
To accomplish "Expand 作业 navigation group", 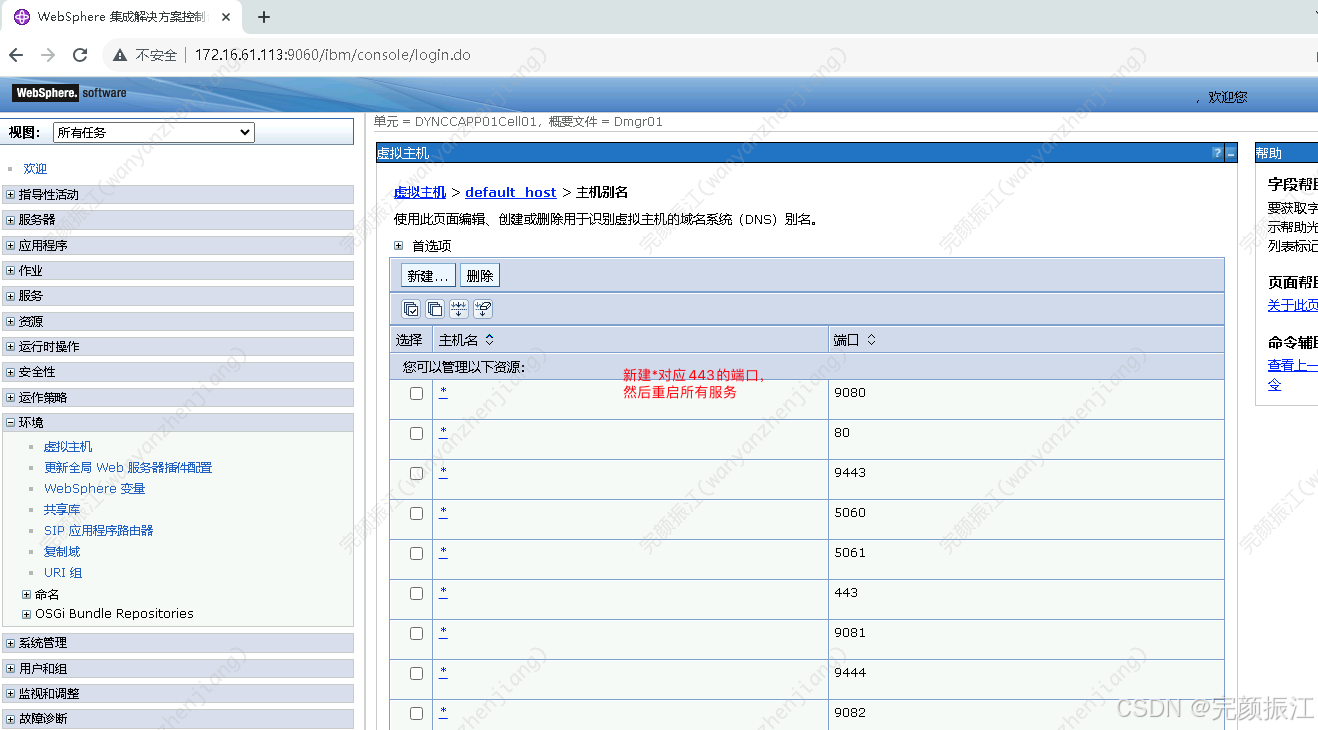I will pos(11,271).
